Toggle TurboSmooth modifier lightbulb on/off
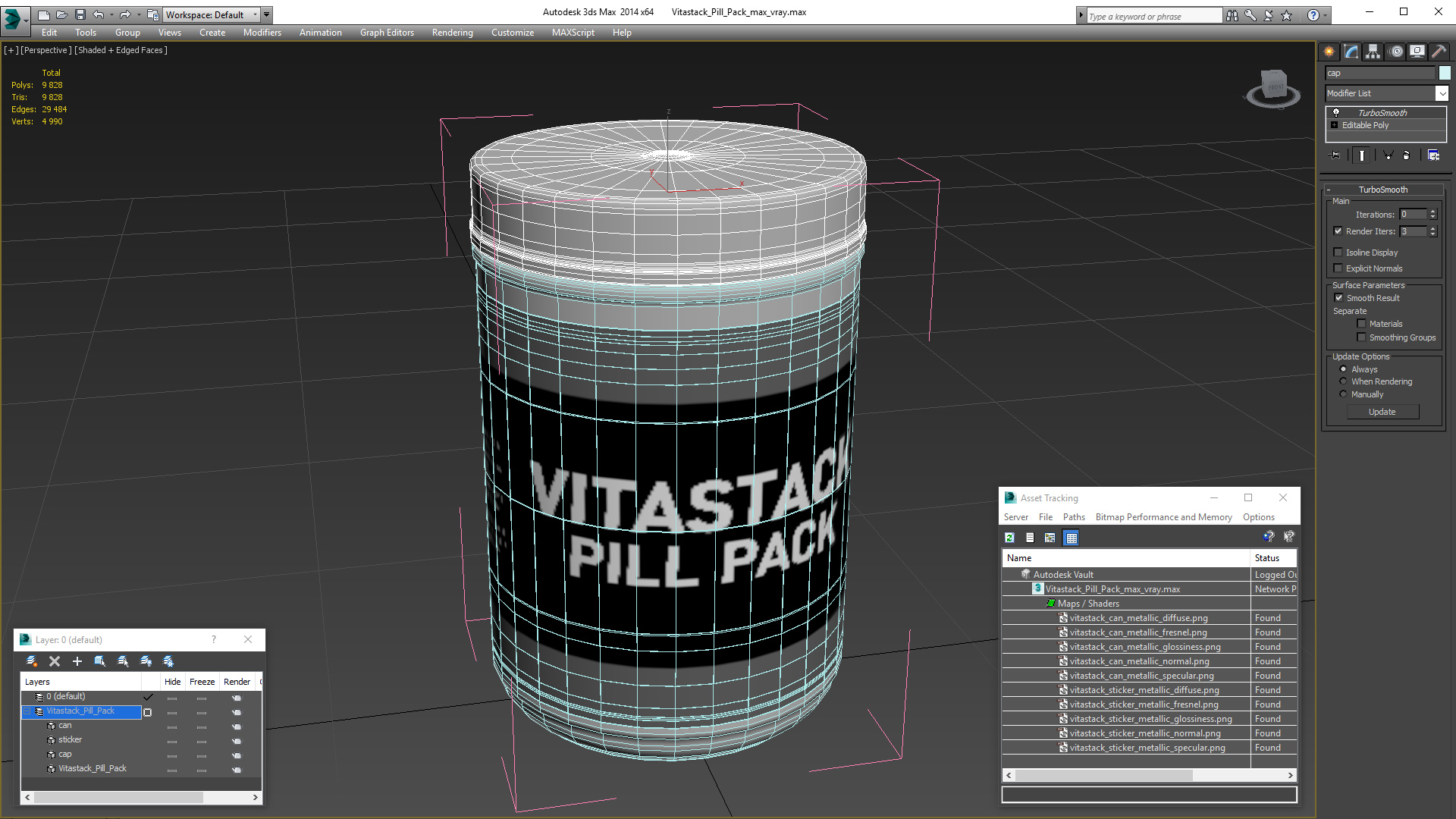Viewport: 1456px width, 819px height. tap(1336, 112)
